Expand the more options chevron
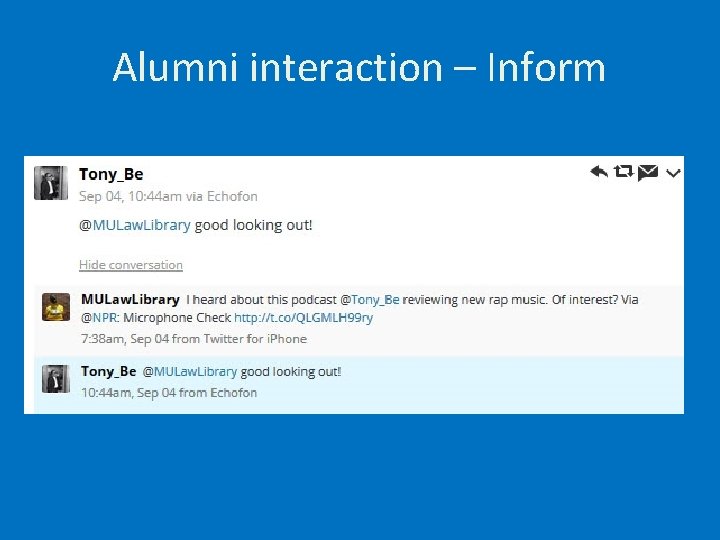720x540 pixels. coord(673,173)
